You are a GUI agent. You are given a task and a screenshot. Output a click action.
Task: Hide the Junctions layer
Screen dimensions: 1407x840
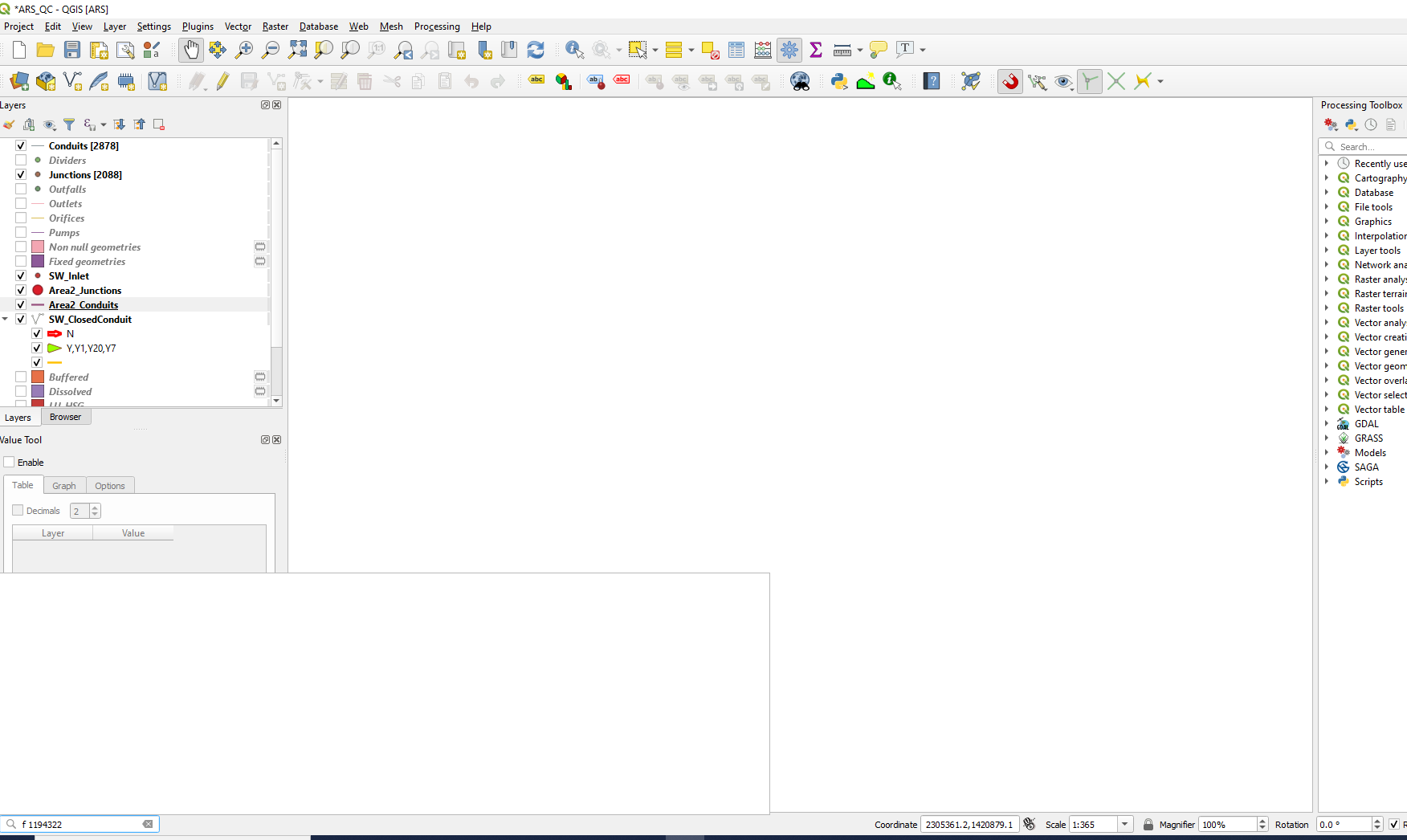coord(20,174)
